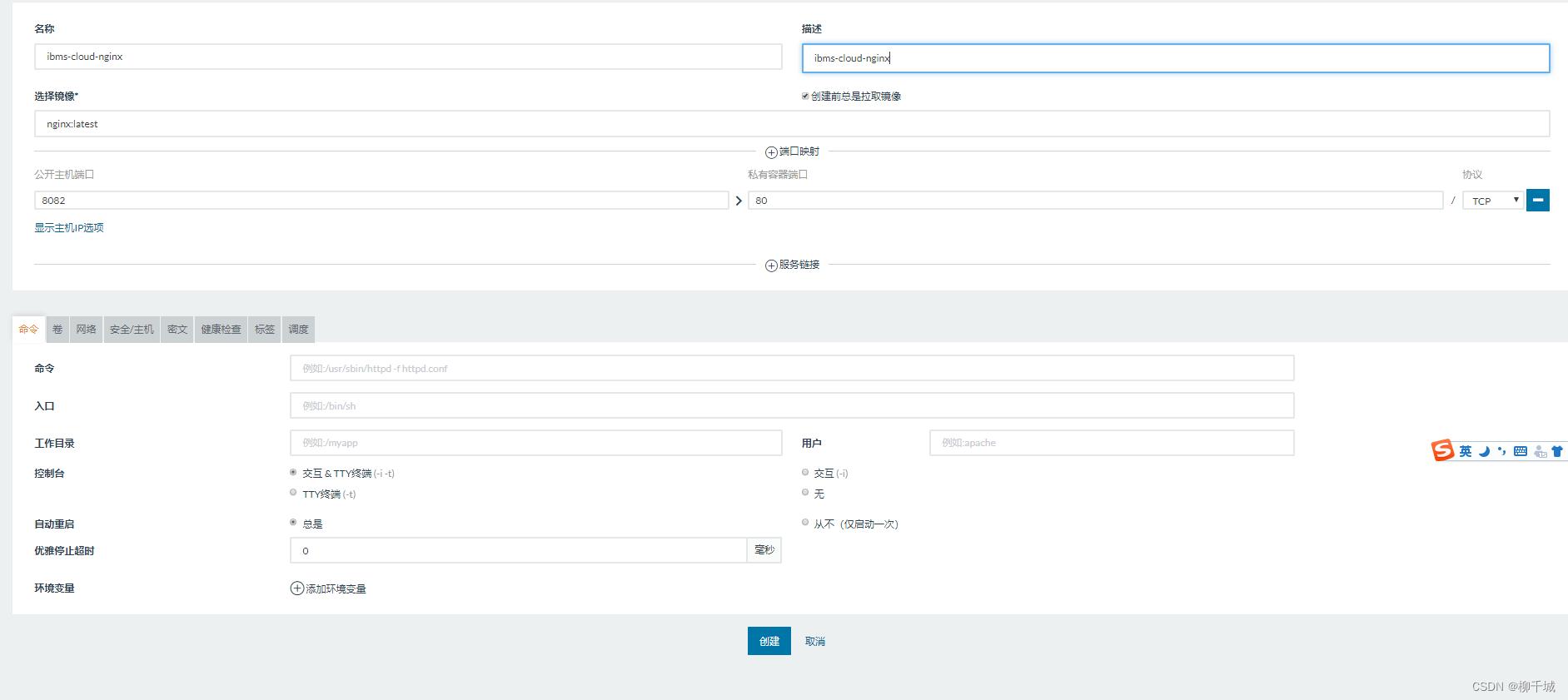This screenshot has width=1568, height=700.
Task: Select 总是 auto restart option
Action: click(293, 522)
